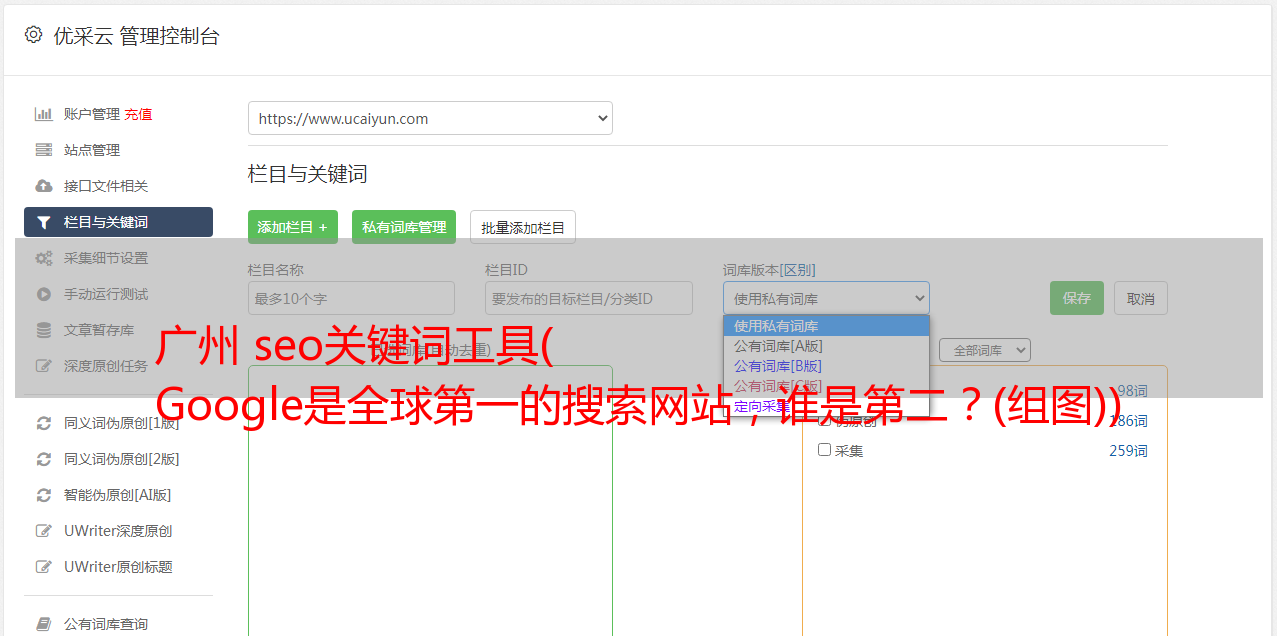1277x636 pixels.
Task: Click the 私有词库管理 button
Action: tap(404, 227)
